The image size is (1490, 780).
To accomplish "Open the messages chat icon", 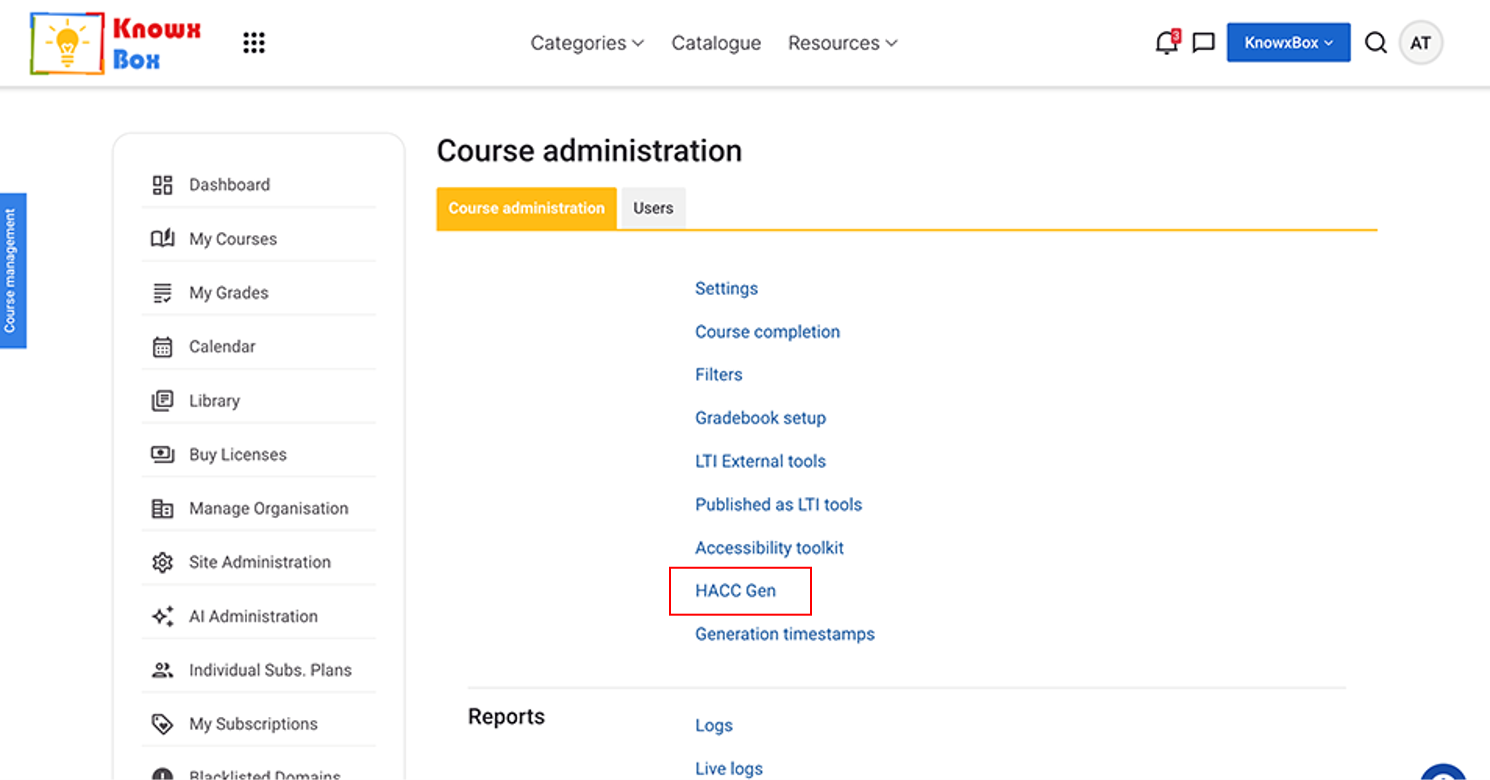I will 1204,43.
